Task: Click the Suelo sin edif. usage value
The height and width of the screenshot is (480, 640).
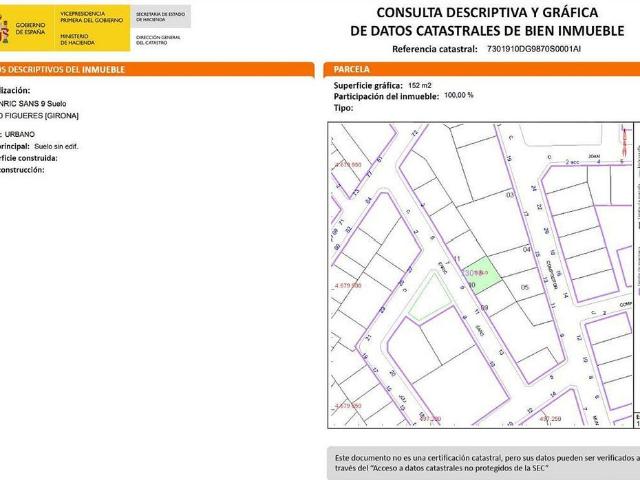Action: tap(56, 145)
